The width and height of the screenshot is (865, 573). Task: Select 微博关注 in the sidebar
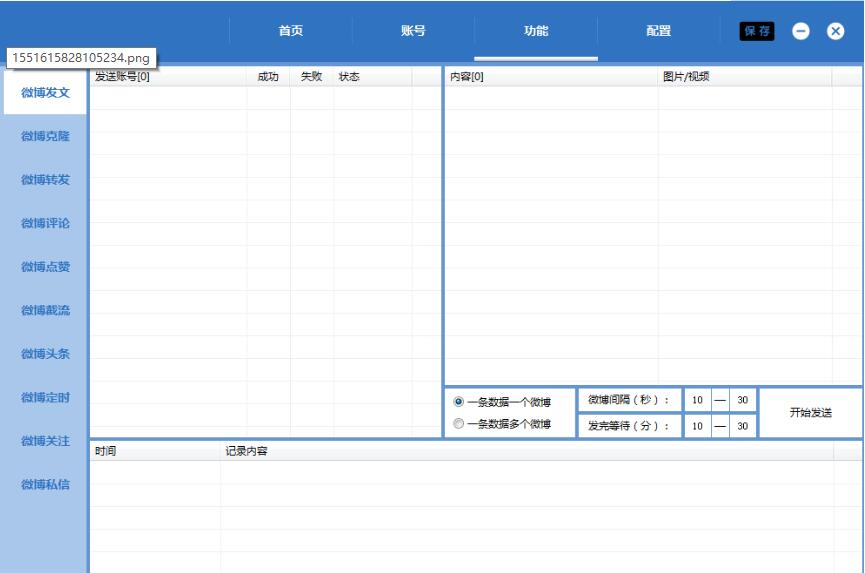pos(45,441)
